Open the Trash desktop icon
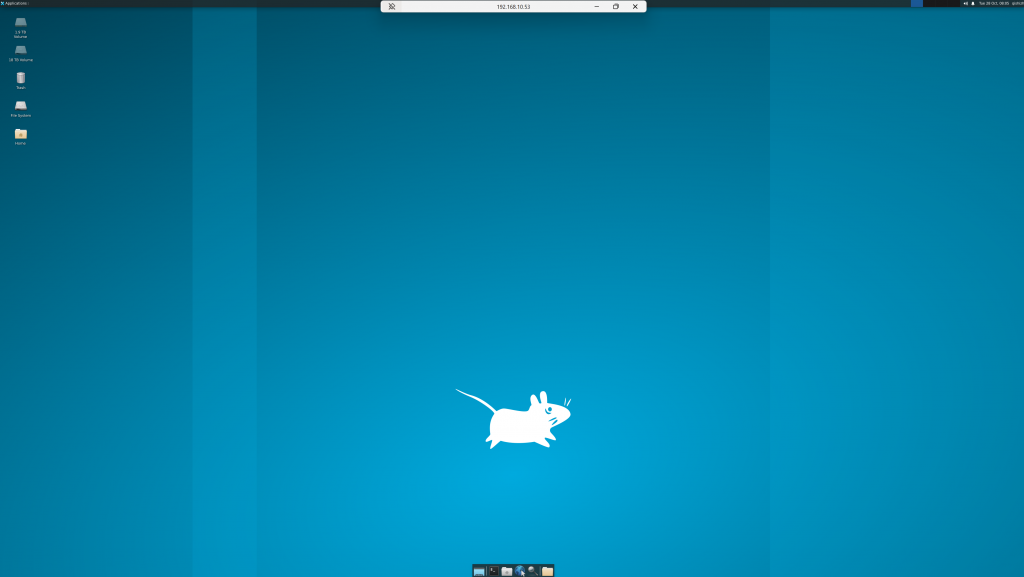1024x577 pixels. pos(20,78)
